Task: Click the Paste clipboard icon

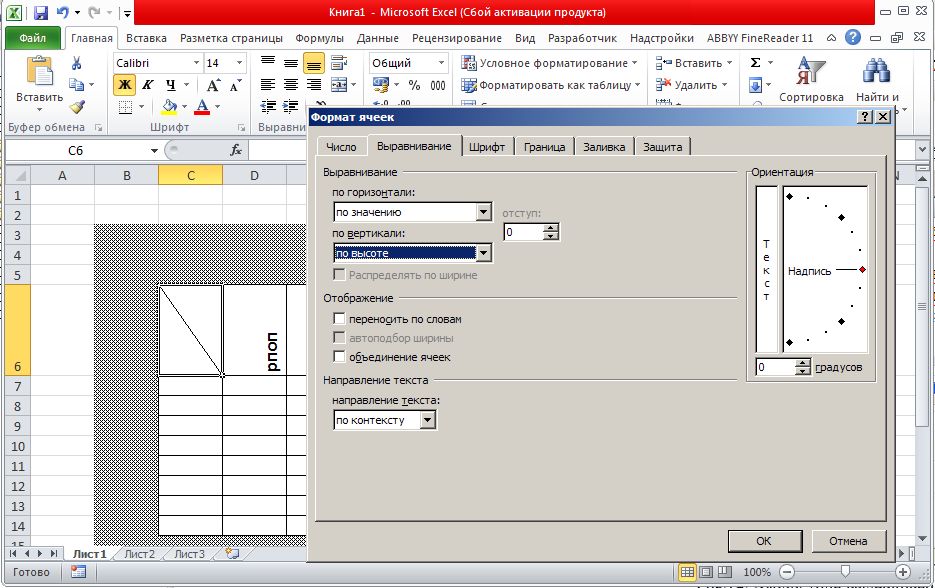Action: pos(39,72)
